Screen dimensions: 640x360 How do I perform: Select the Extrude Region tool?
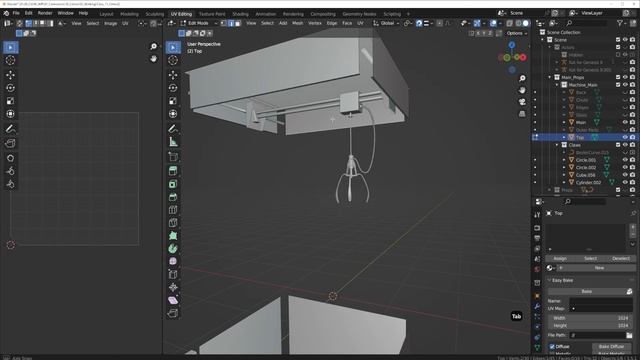point(173,171)
